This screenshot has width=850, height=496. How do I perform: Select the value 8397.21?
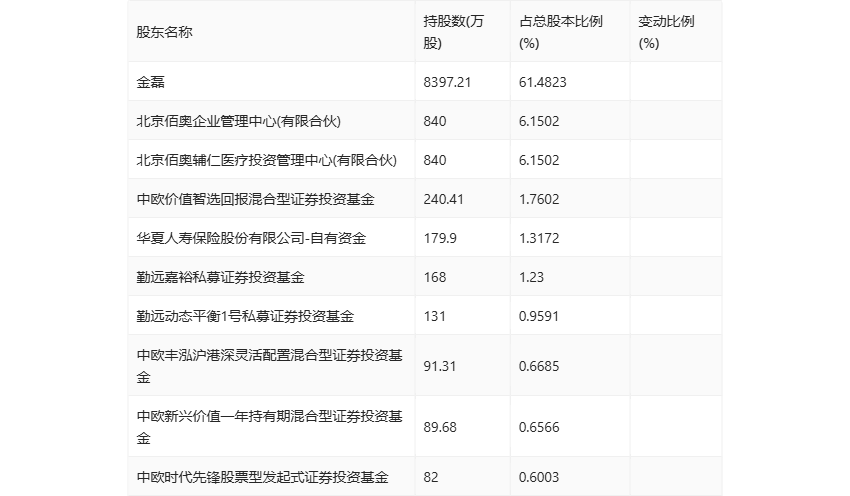pos(447,82)
